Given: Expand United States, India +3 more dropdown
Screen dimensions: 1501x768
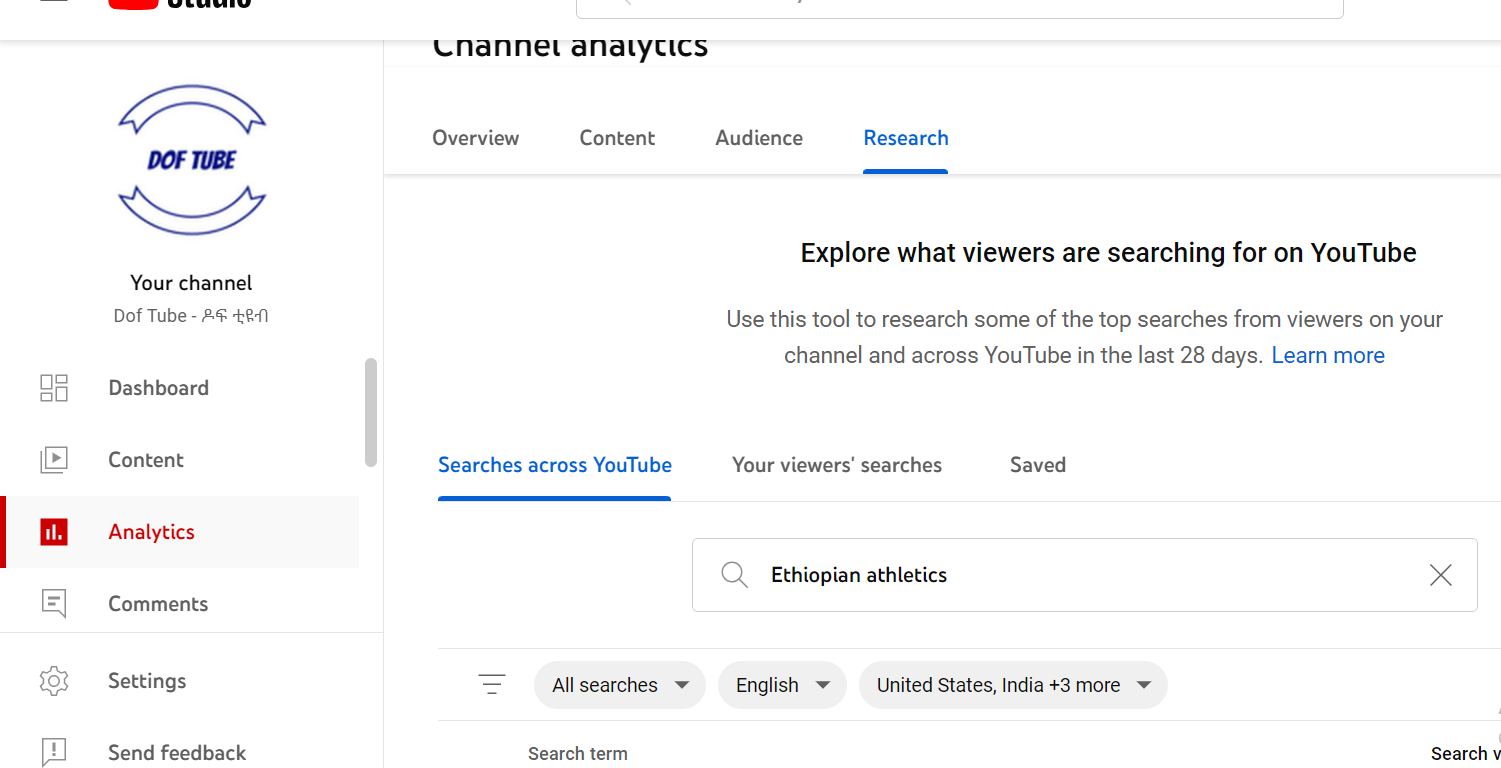Looking at the screenshot, I should 1013,685.
